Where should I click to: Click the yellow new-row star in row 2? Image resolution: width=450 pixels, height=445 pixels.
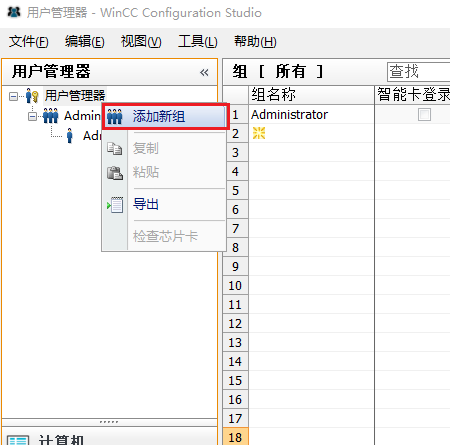pos(259,133)
